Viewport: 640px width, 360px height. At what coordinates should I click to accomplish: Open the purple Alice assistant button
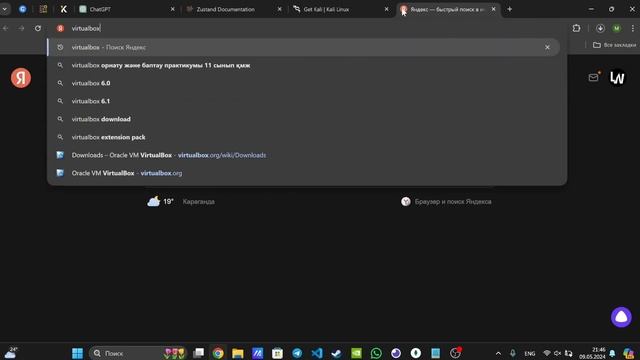[x=621, y=317]
